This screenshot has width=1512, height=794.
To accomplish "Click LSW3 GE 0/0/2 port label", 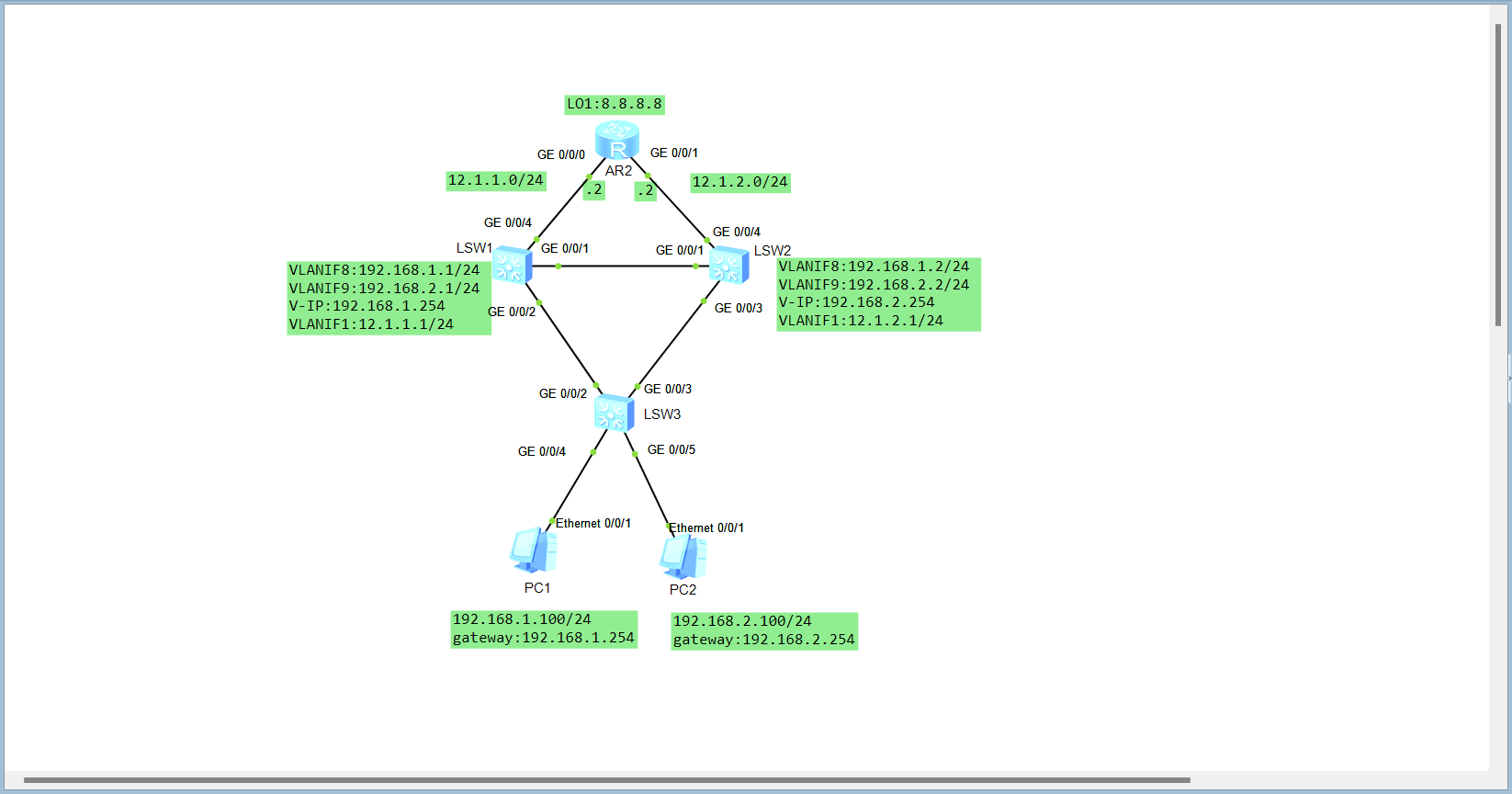I will pyautogui.click(x=563, y=393).
